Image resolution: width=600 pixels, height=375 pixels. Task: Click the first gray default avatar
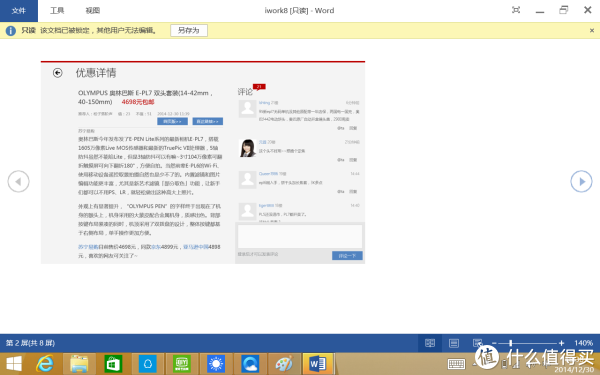click(x=248, y=109)
